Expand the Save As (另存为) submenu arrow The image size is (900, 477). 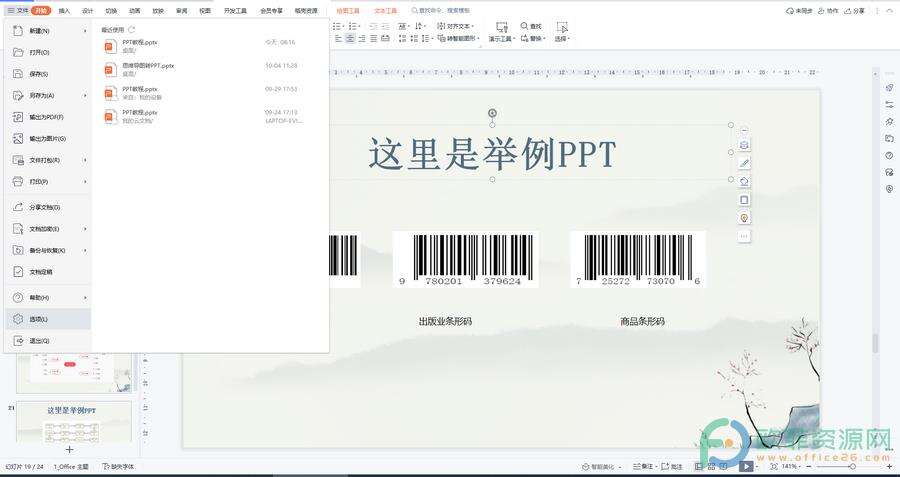pos(85,95)
